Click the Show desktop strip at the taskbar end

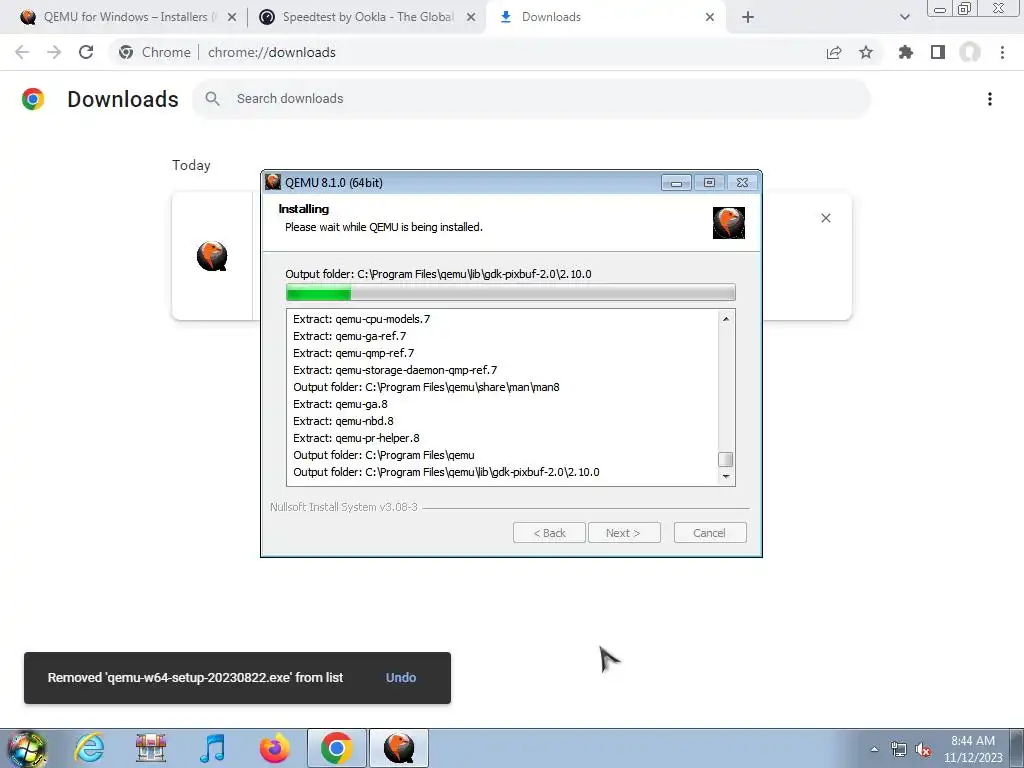[1017, 749]
